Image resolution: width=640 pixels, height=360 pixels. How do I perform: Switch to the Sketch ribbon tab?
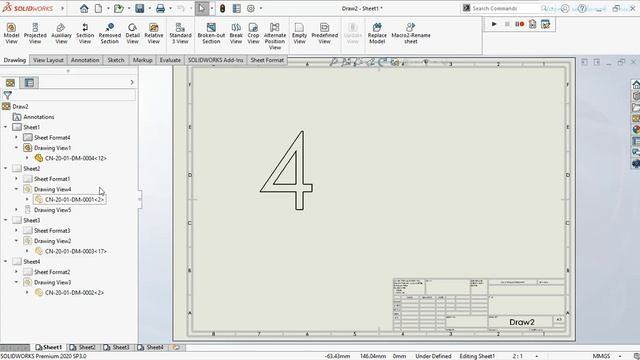click(116, 60)
